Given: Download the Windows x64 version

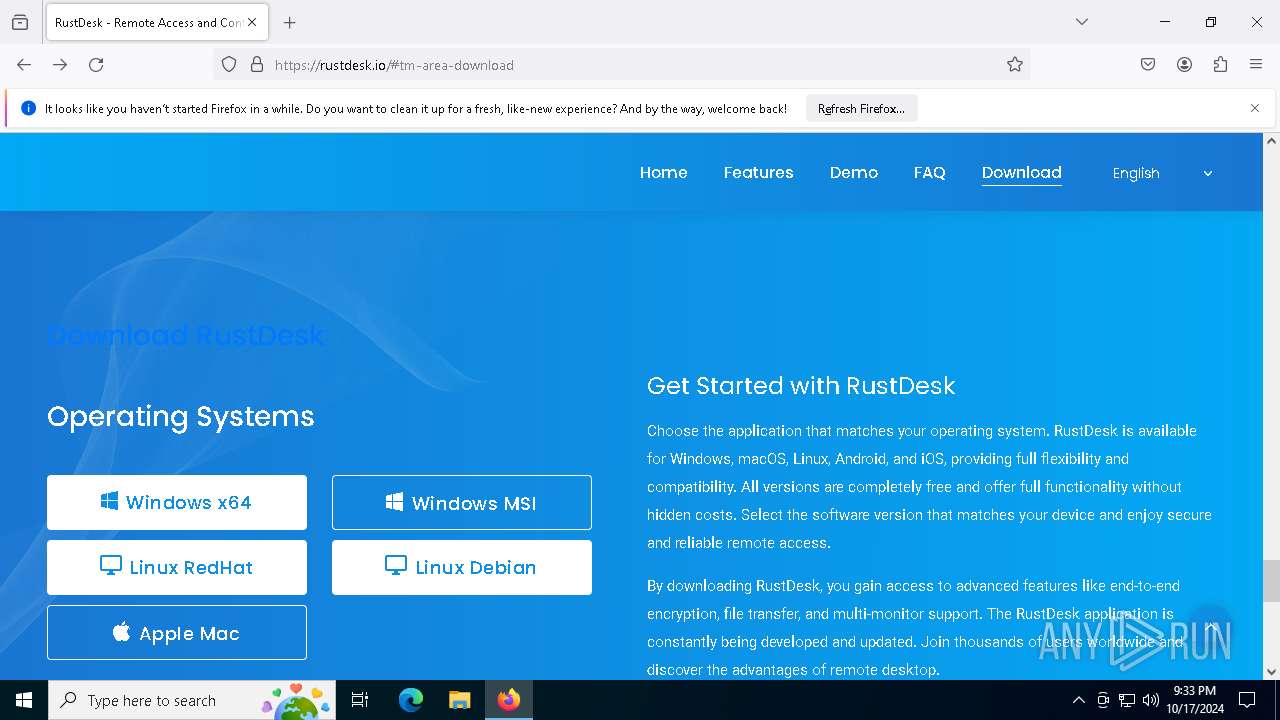Looking at the screenshot, I should point(177,502).
